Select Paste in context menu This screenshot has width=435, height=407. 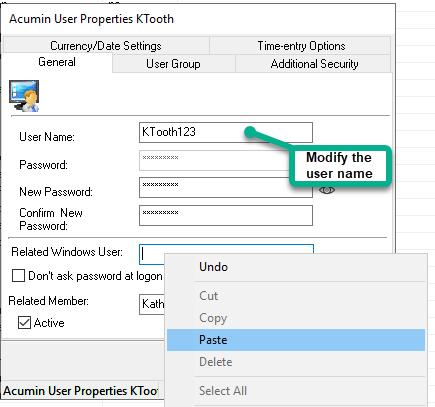(x=296, y=340)
